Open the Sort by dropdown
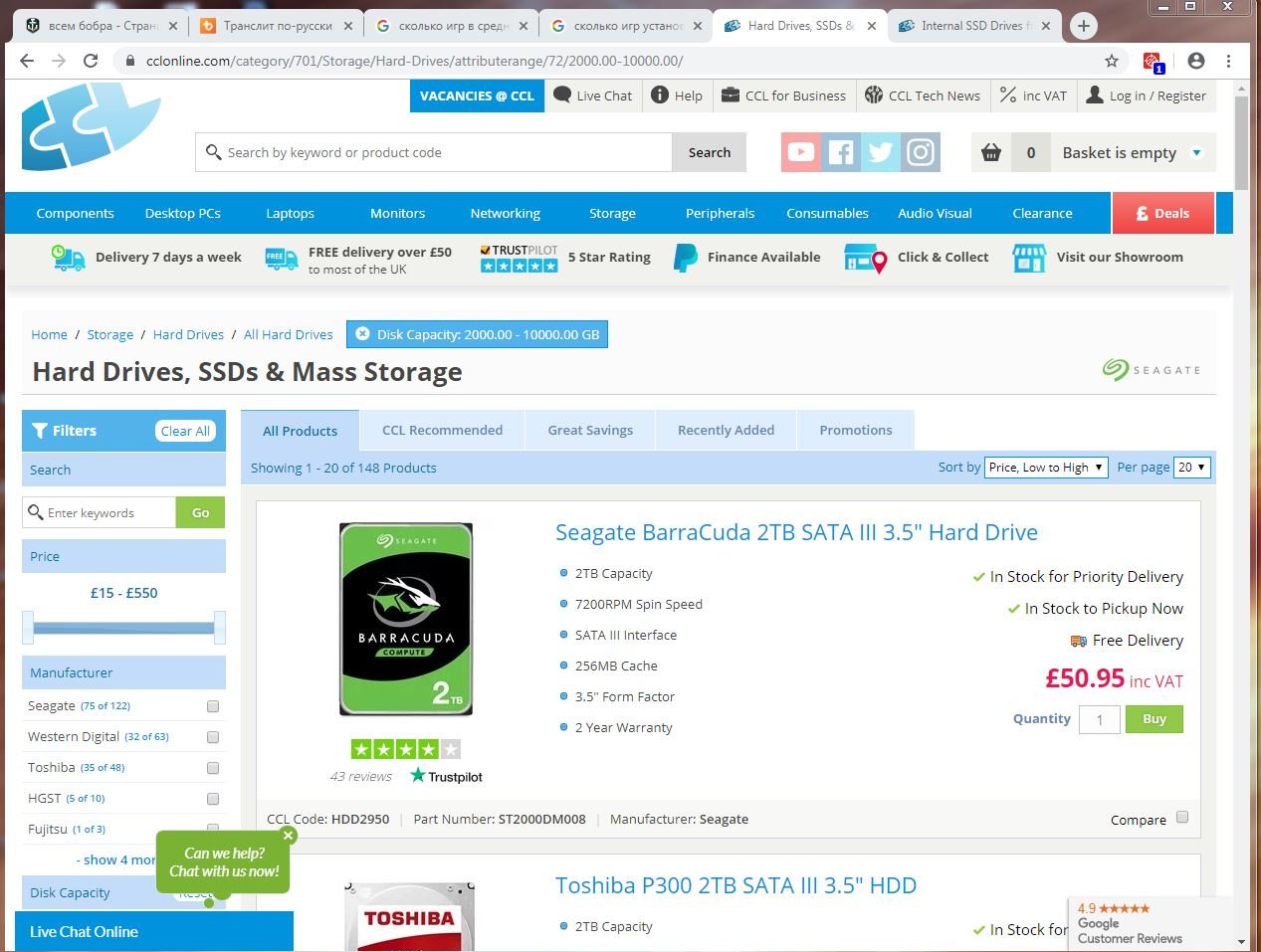This screenshot has height=952, width=1261. (1046, 468)
